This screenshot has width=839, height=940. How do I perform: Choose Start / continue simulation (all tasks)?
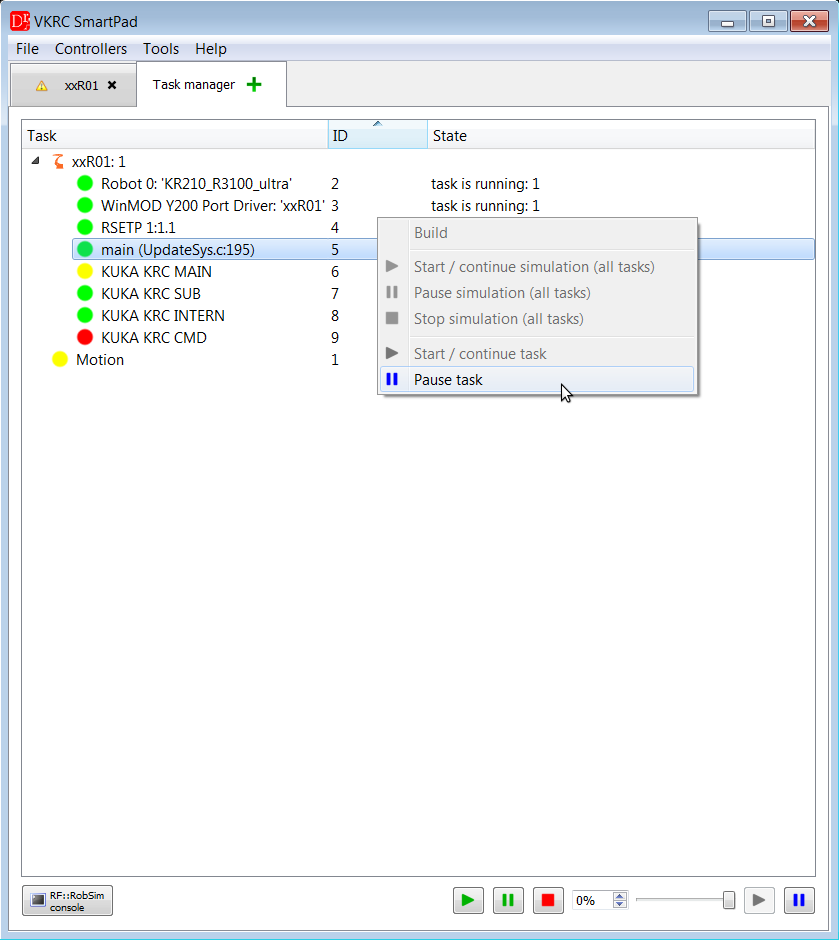coord(537,267)
